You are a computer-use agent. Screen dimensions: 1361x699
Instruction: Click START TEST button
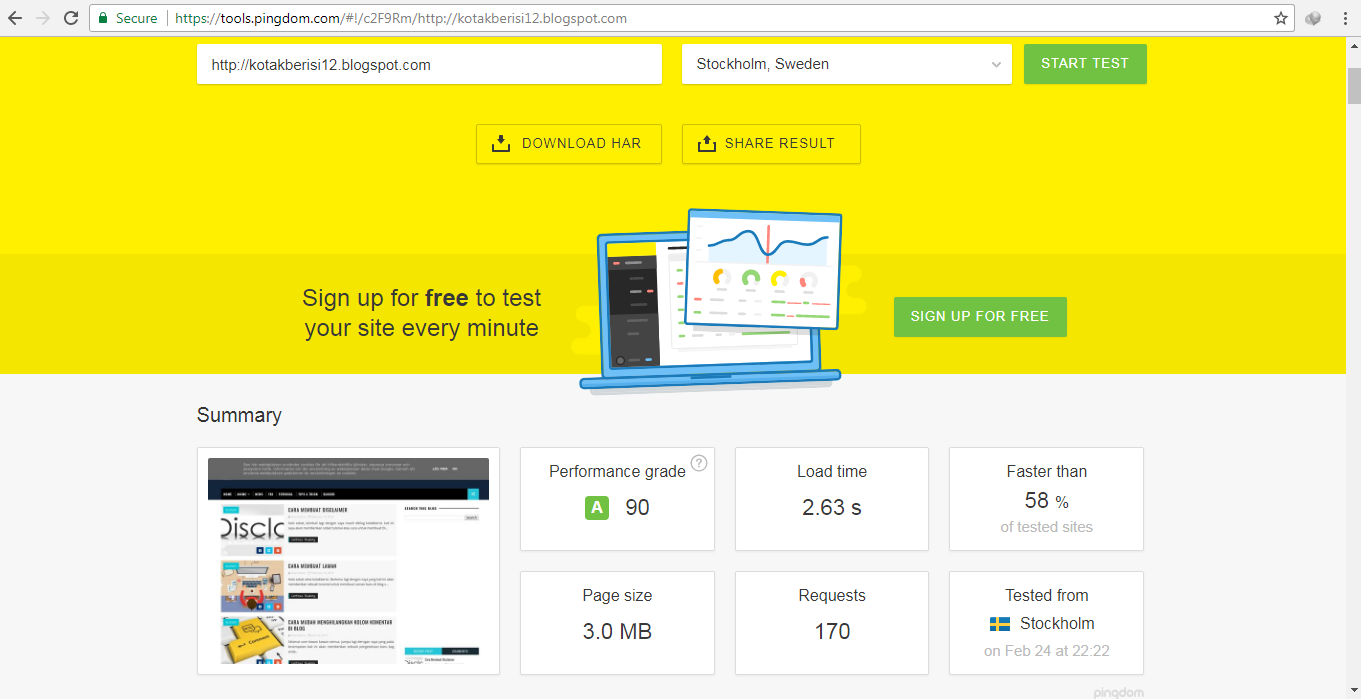click(x=1085, y=64)
